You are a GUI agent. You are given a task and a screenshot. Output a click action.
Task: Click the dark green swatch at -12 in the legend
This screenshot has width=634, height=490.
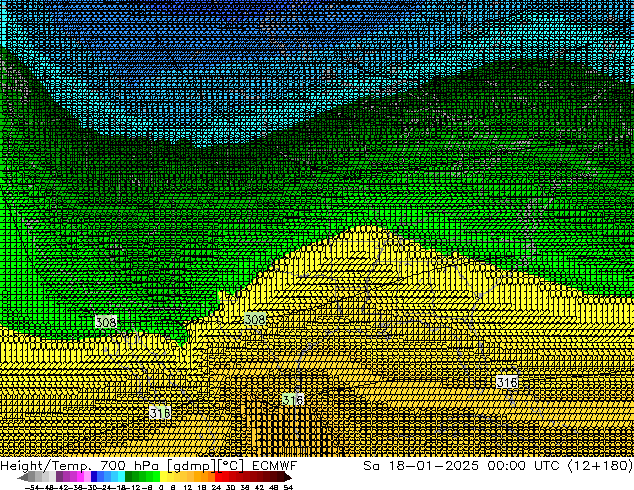pos(129,477)
